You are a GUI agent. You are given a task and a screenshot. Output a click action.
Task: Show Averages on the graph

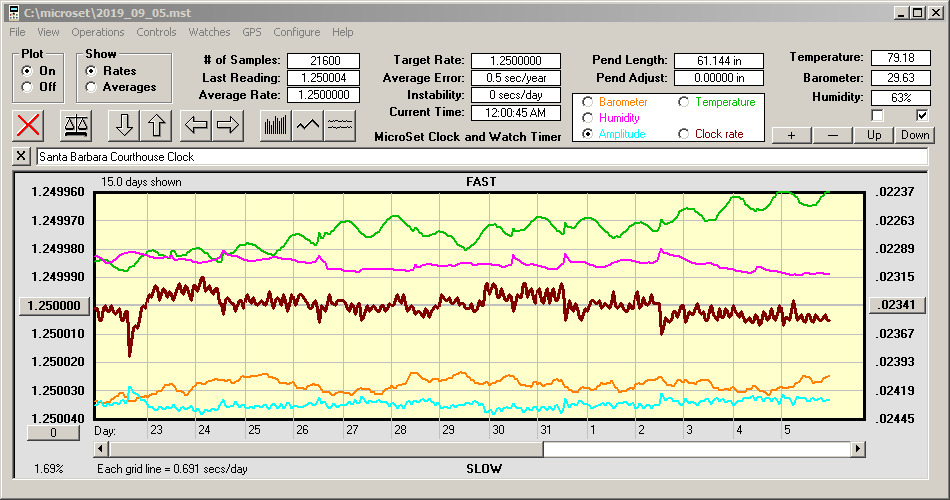[91, 87]
